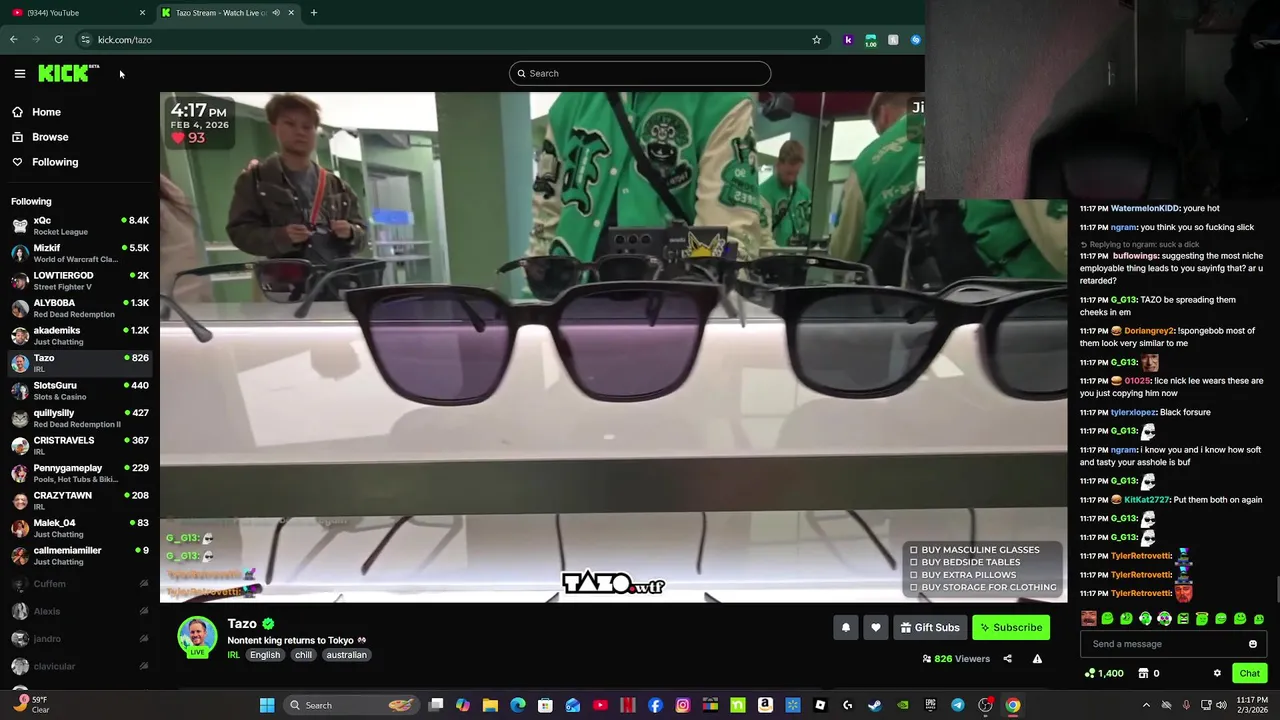Screen dimensions: 1280x720
Task: Close the YouTube browser tab
Action: click(x=142, y=13)
